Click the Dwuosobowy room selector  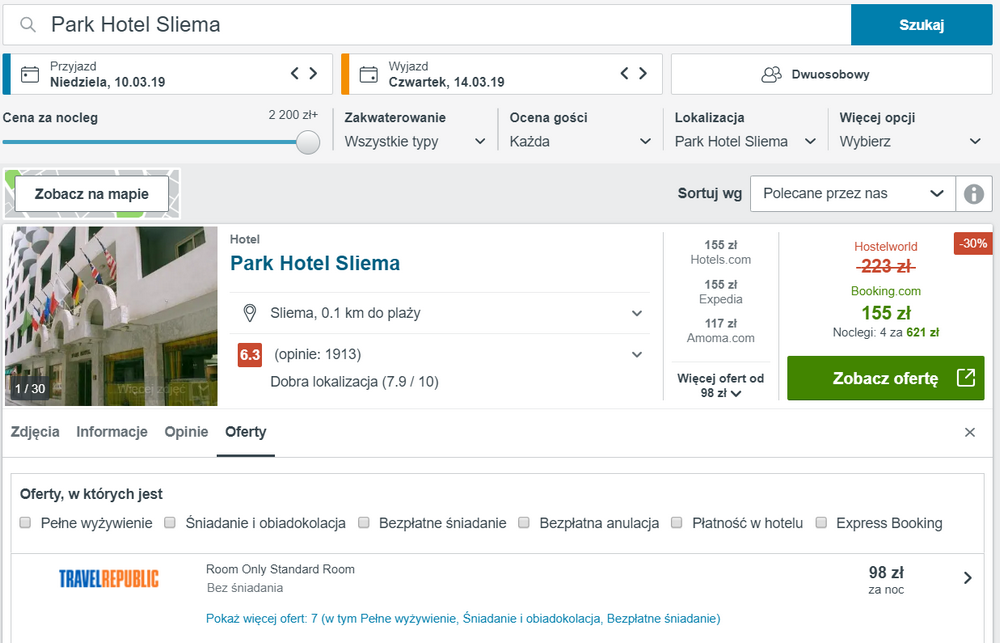click(x=832, y=75)
